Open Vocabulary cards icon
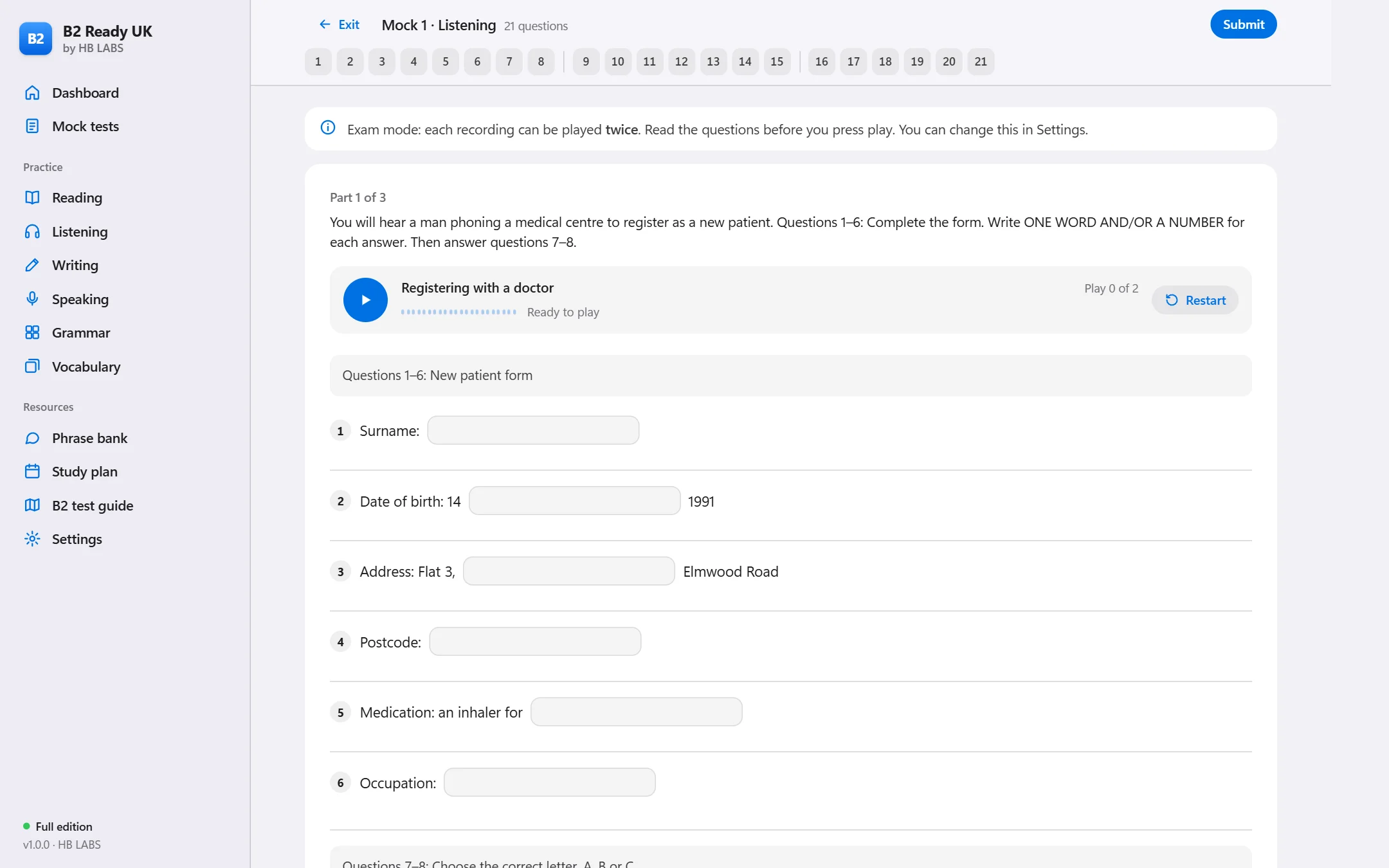The image size is (1389, 868). tap(32, 366)
